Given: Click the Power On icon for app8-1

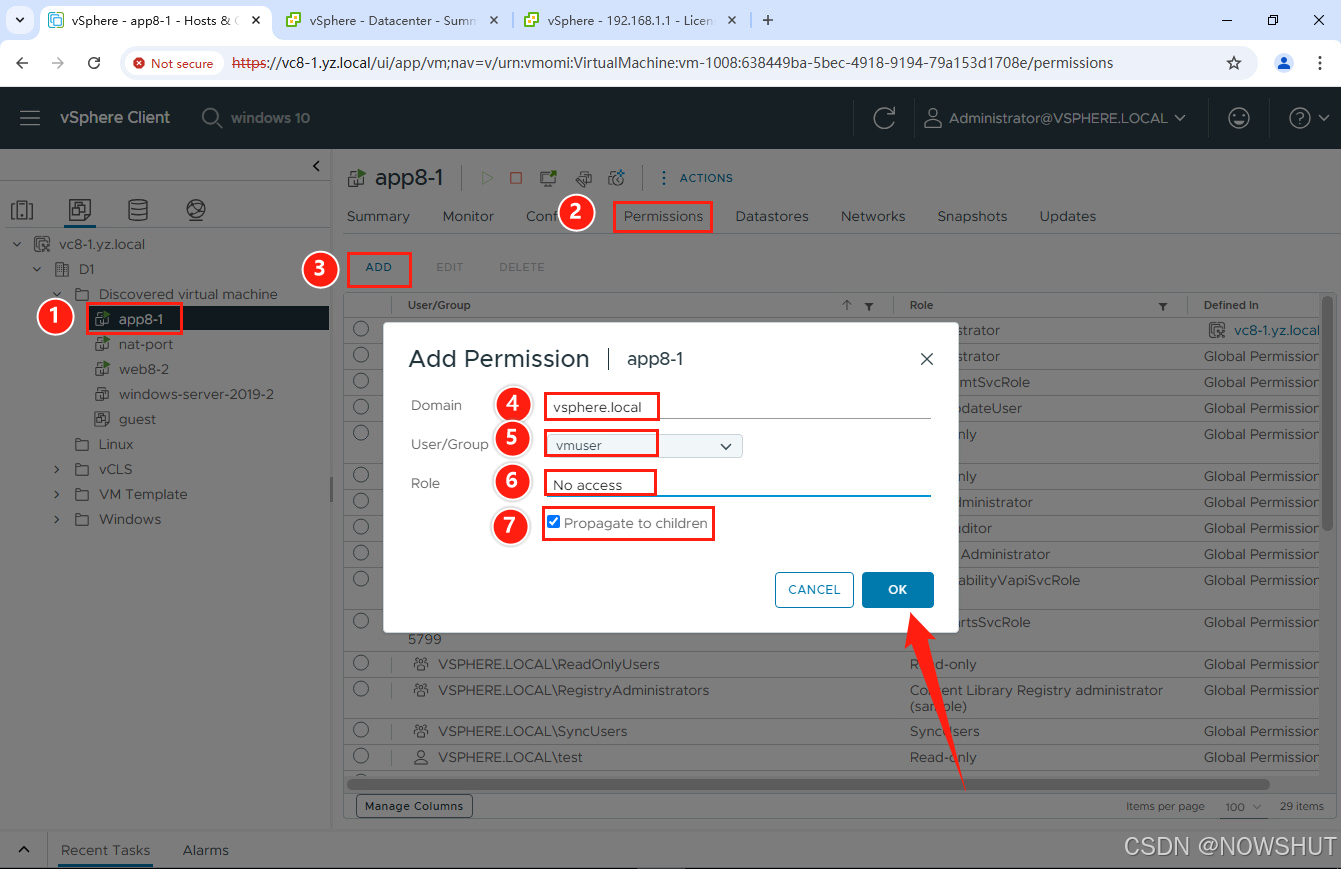Looking at the screenshot, I should click(487, 178).
